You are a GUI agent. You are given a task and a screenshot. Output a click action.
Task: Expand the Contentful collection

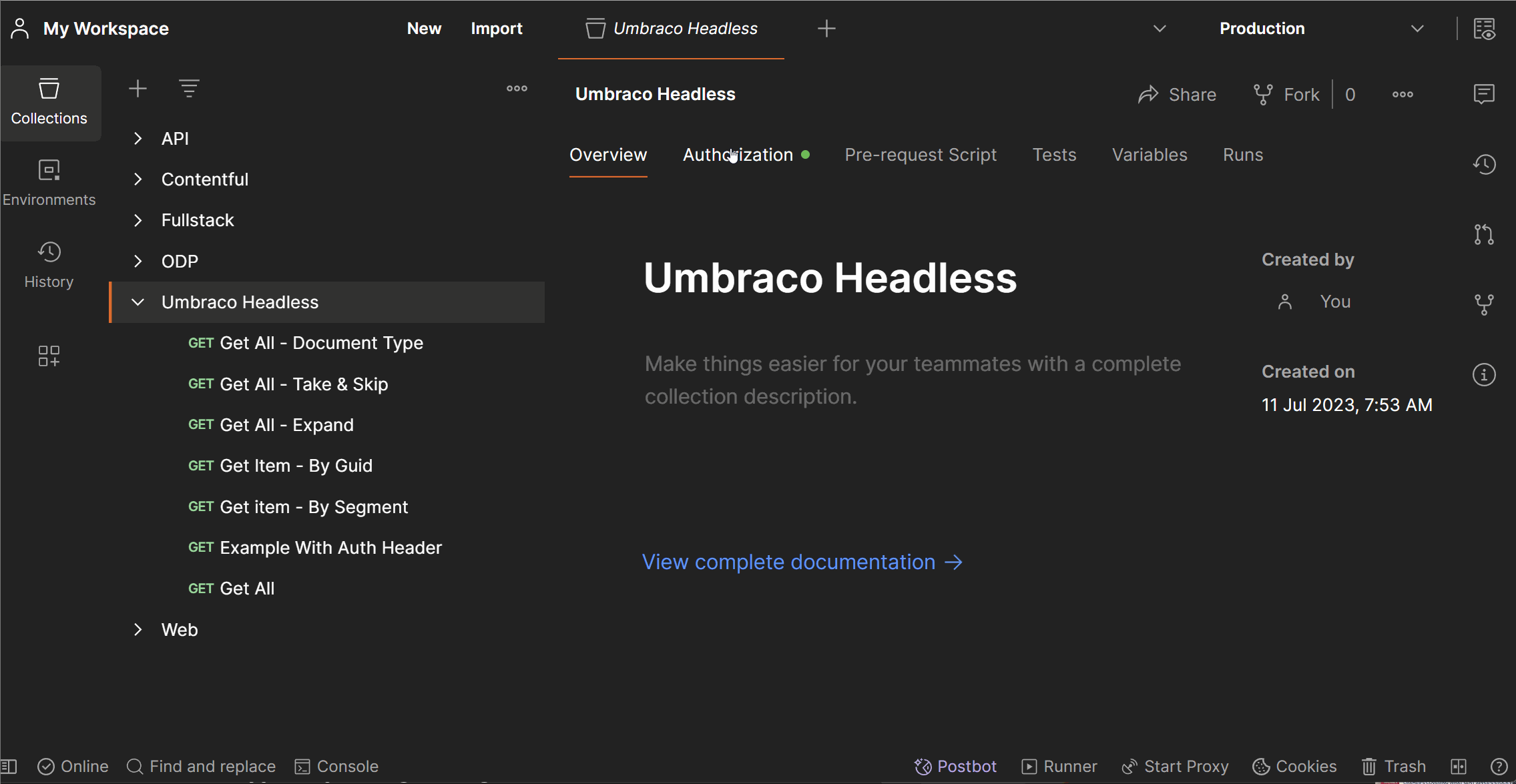[138, 179]
